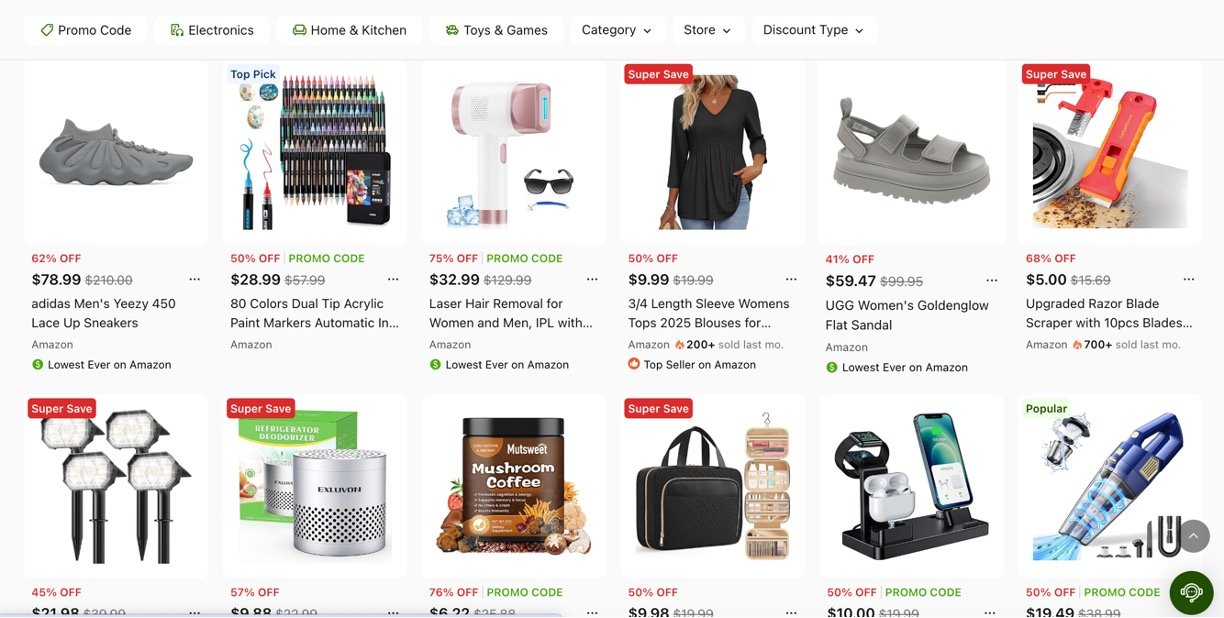
Task: Open the UGG Women's Goldenglow Flat Sandal link
Action: pos(907,315)
